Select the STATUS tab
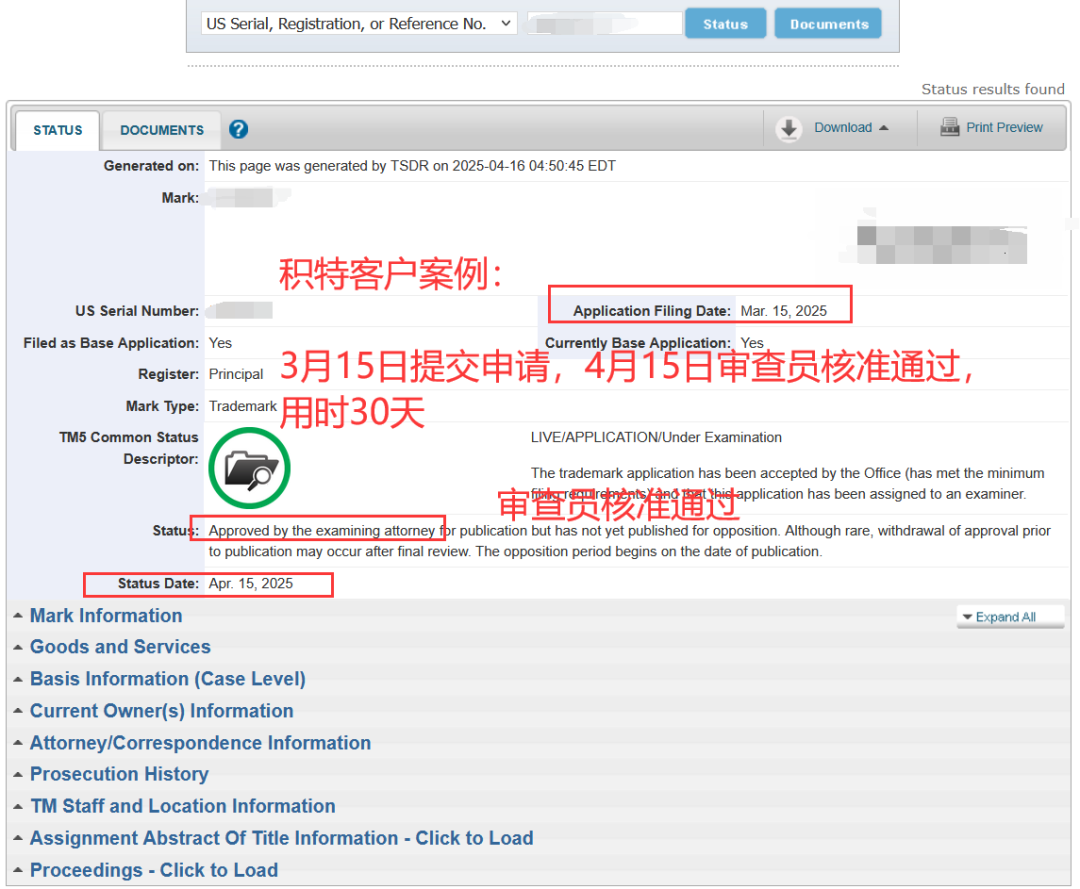1080x889 pixels. pyautogui.click(x=57, y=129)
